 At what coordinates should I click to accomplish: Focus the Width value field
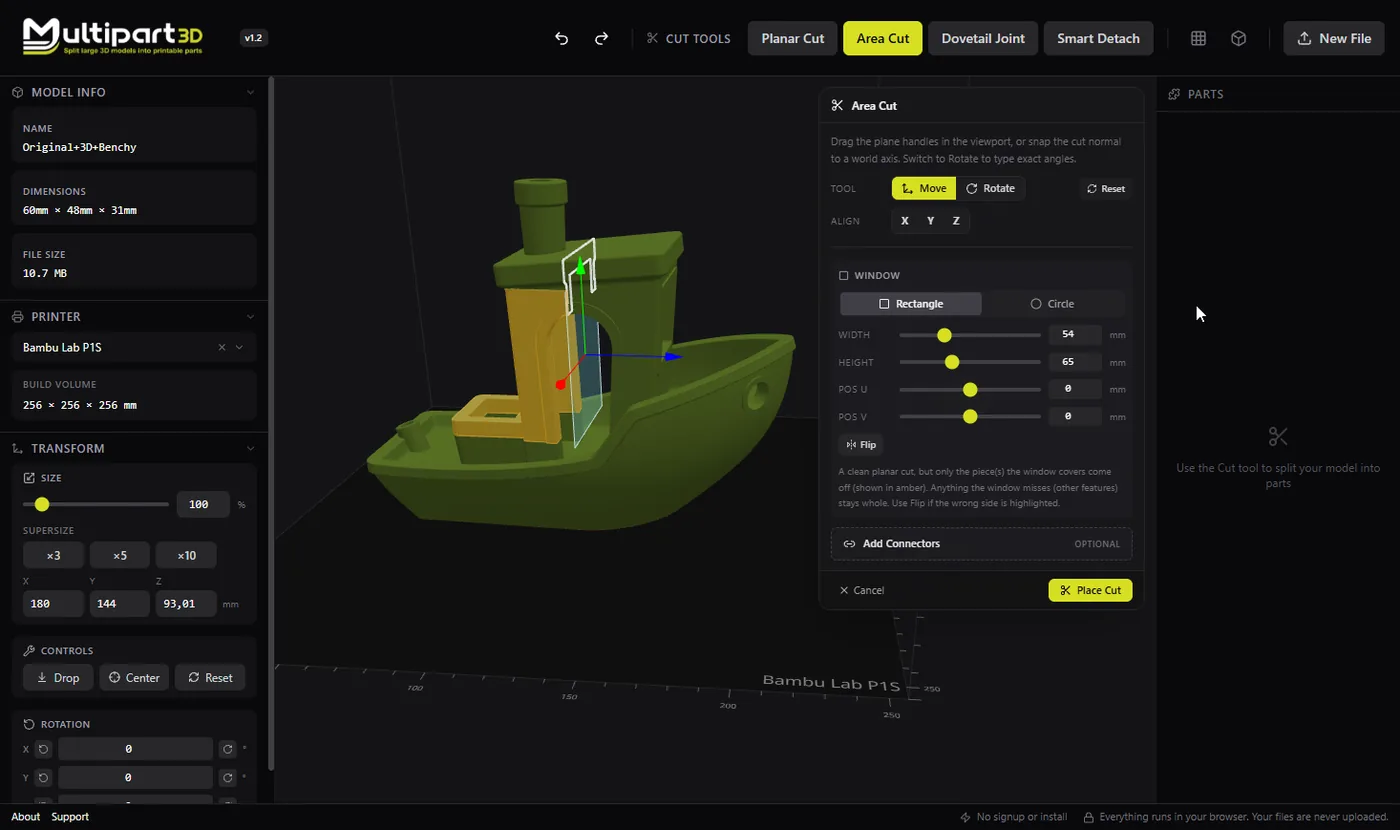coord(1075,335)
